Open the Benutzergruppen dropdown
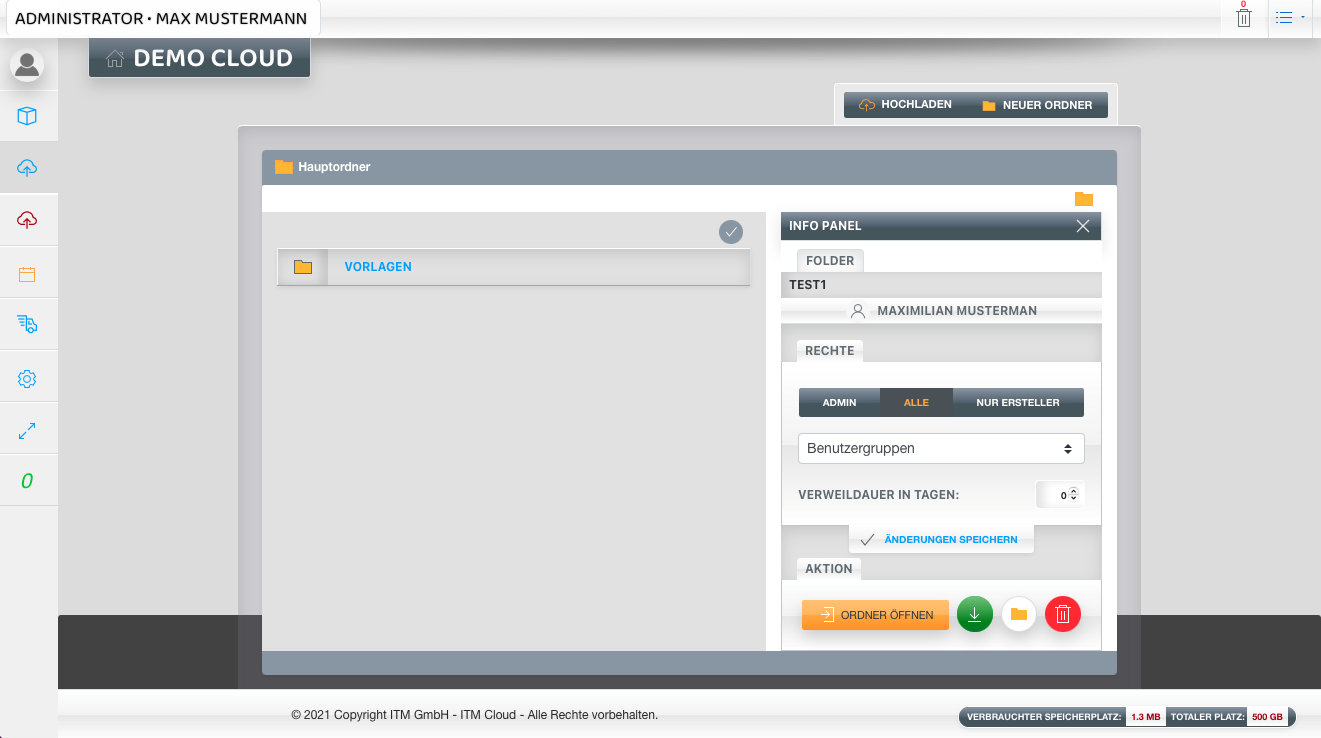Image resolution: width=1321 pixels, height=738 pixels. [x=940, y=449]
